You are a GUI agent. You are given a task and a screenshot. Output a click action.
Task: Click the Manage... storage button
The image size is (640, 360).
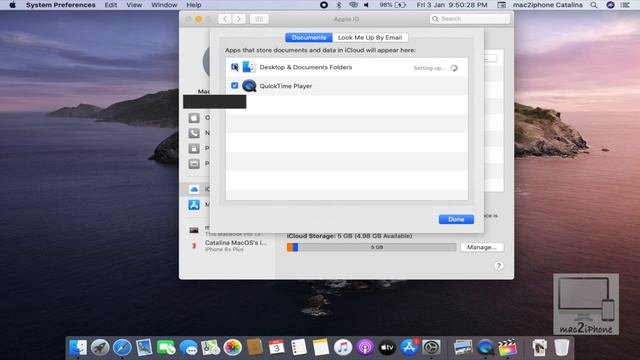[482, 247]
